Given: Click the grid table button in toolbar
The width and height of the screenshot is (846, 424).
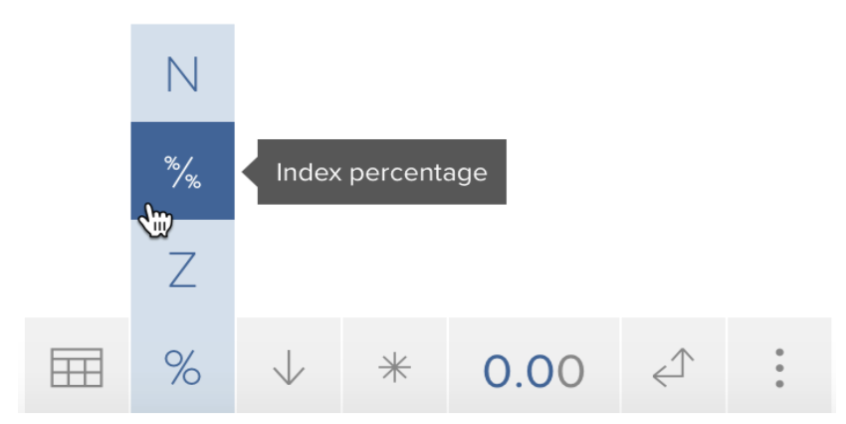Looking at the screenshot, I should click(76, 367).
